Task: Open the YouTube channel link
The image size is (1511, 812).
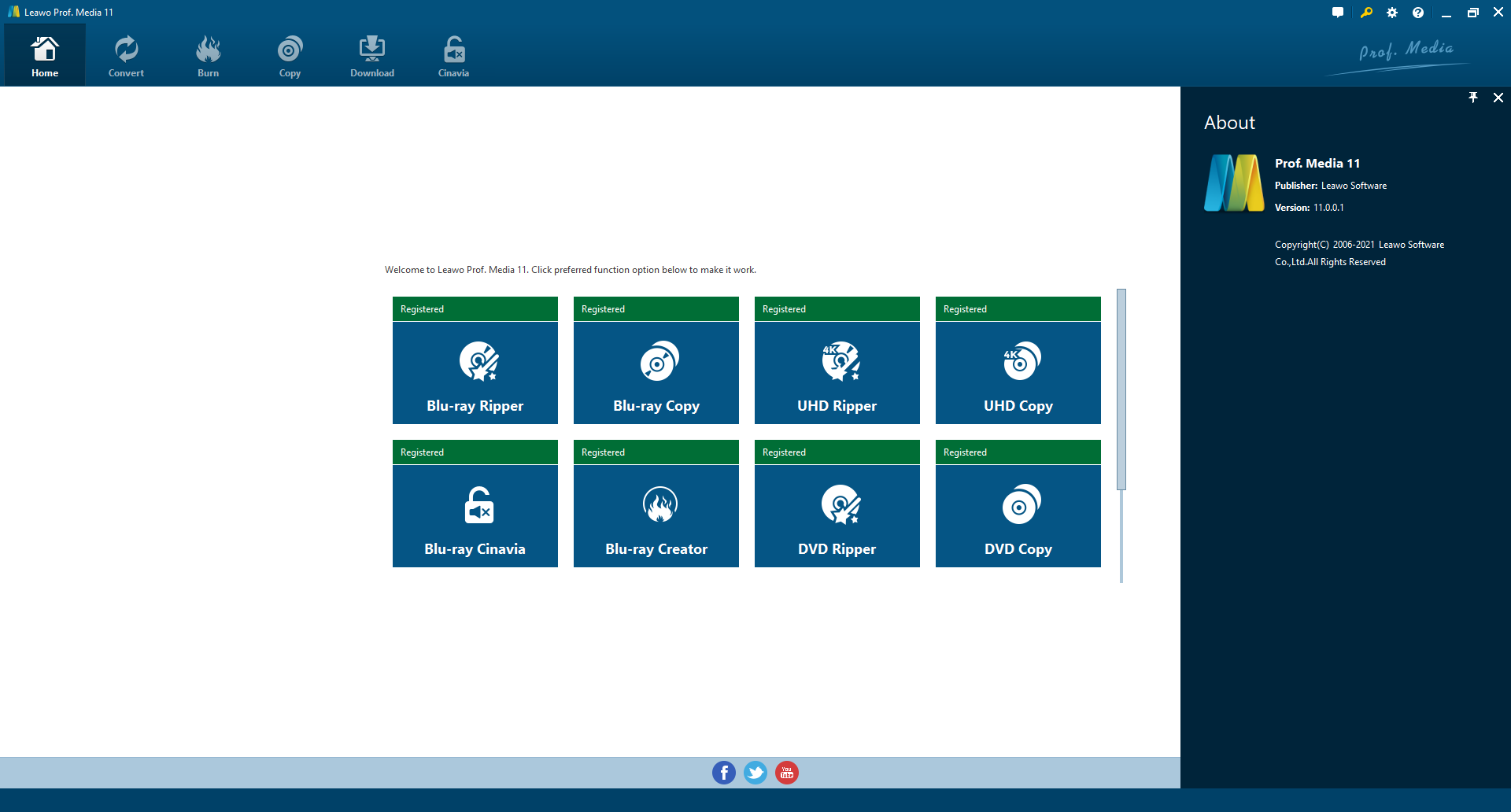Action: (x=787, y=773)
